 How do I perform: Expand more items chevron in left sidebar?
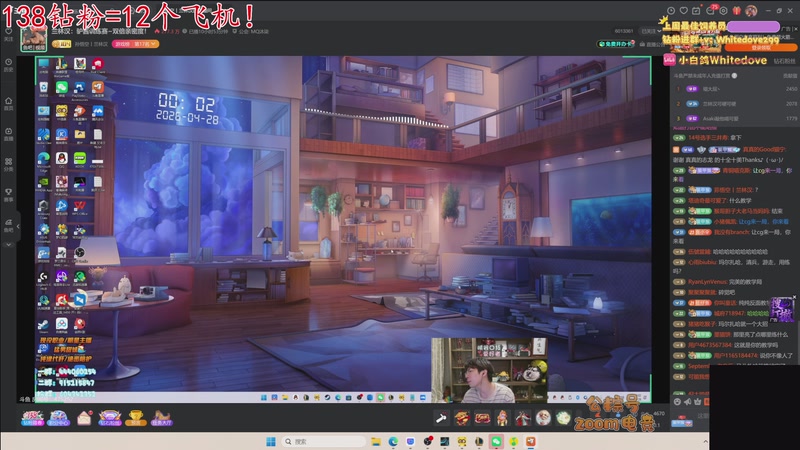(x=8, y=245)
